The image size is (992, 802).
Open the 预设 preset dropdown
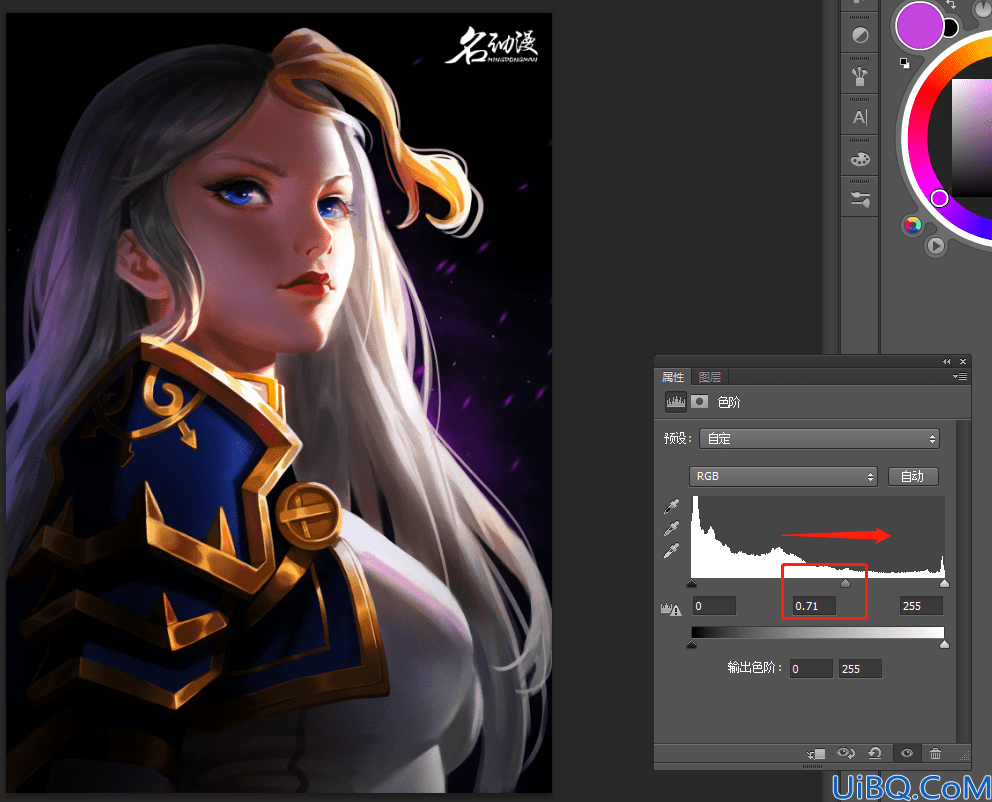819,439
